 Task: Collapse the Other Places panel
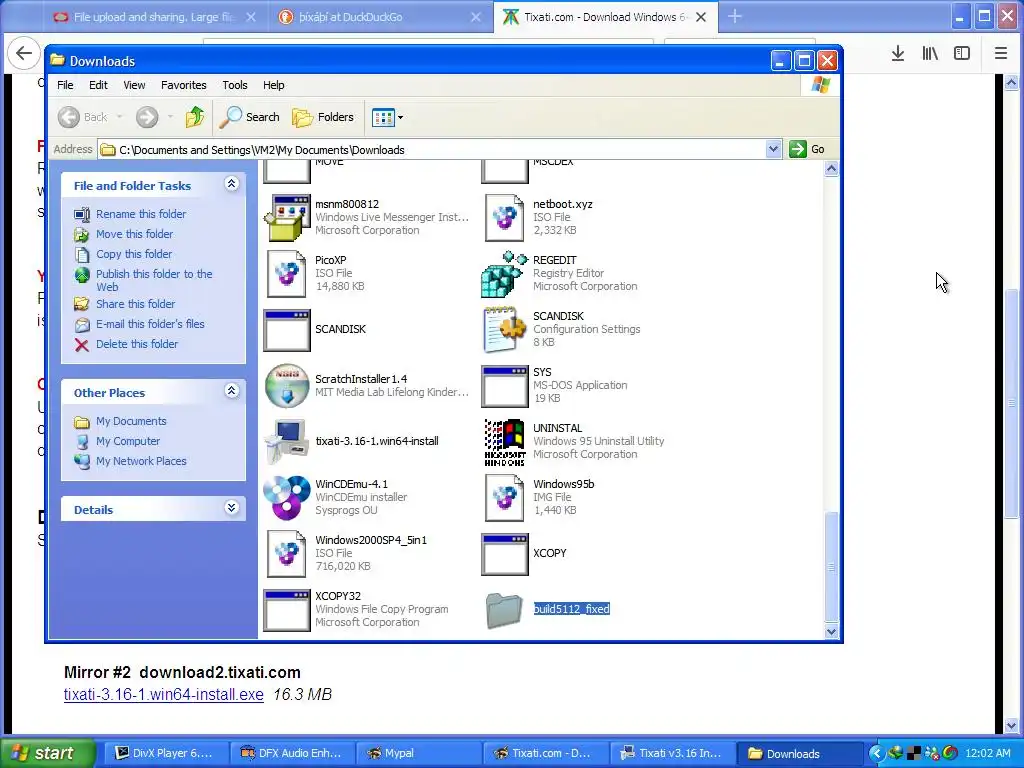pos(231,391)
